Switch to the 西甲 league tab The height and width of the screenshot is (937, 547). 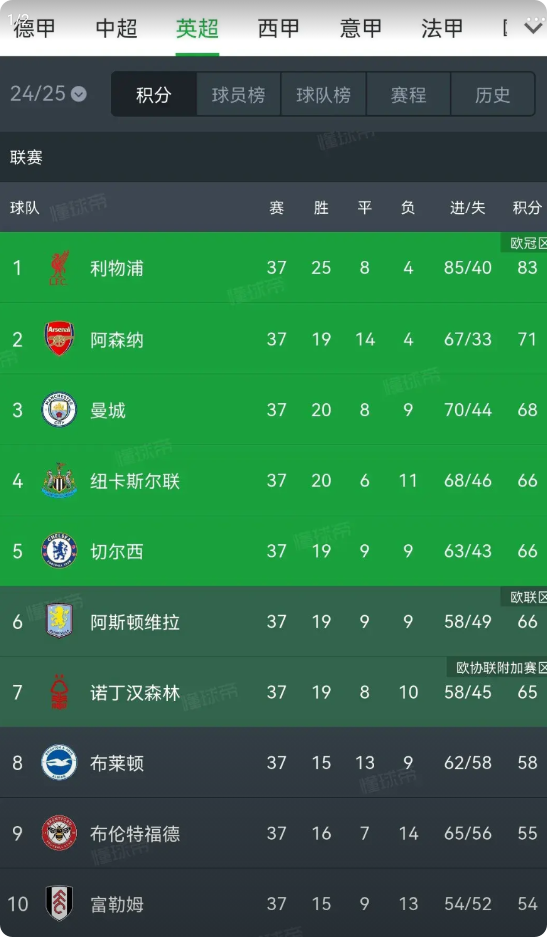[279, 28]
